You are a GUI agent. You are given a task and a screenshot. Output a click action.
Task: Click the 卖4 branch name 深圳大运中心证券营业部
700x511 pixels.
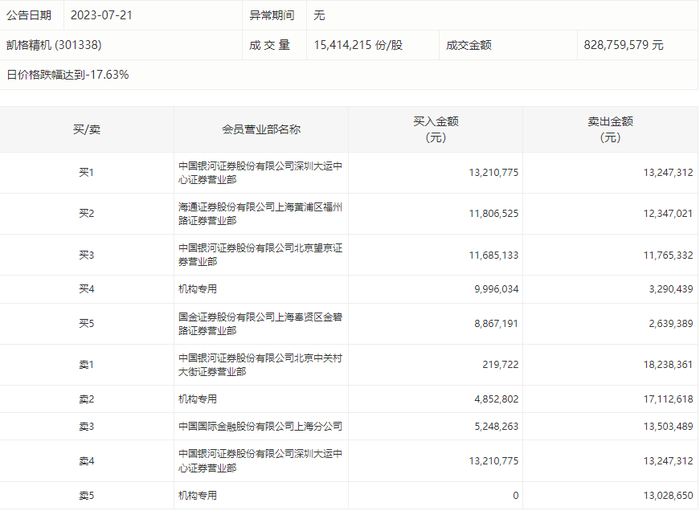(x=260, y=461)
